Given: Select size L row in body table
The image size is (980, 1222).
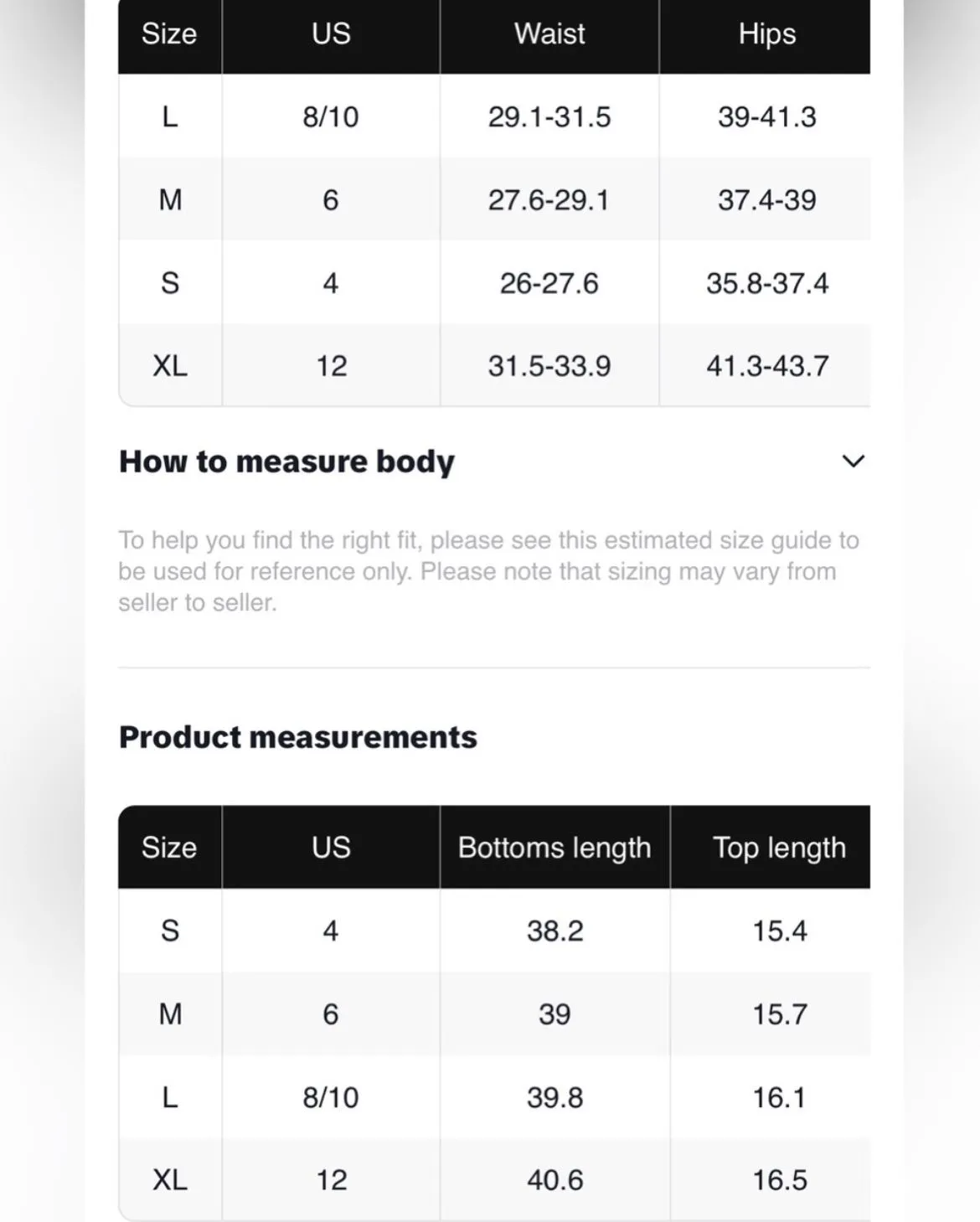Looking at the screenshot, I should (x=494, y=116).
